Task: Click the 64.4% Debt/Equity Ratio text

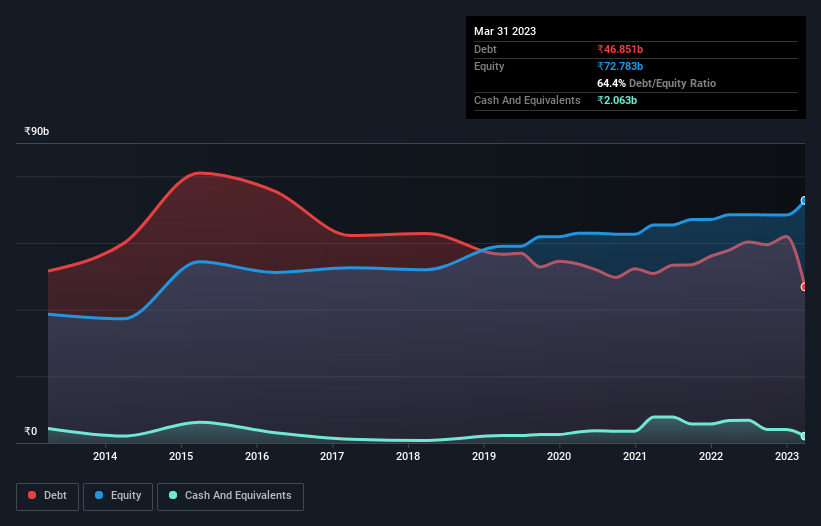Action: point(657,83)
